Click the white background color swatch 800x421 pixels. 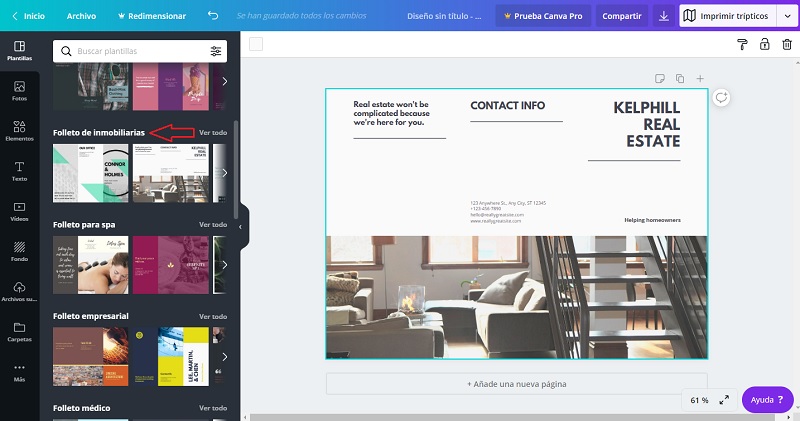click(256, 44)
